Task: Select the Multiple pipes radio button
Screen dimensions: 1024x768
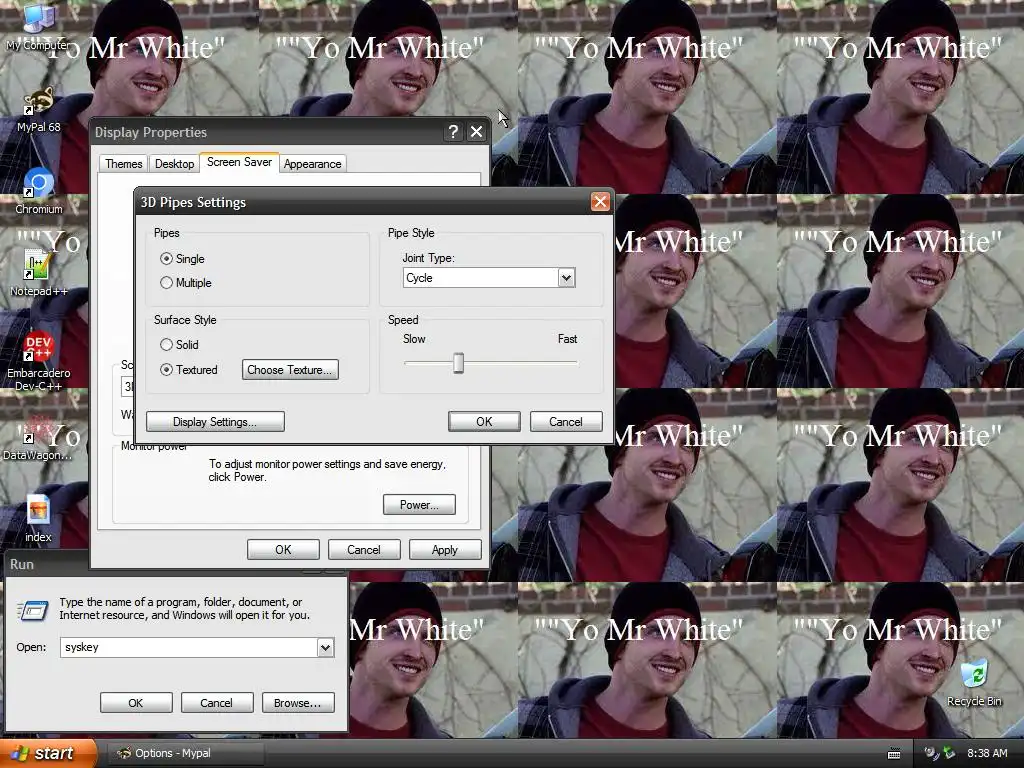Action: click(185, 283)
